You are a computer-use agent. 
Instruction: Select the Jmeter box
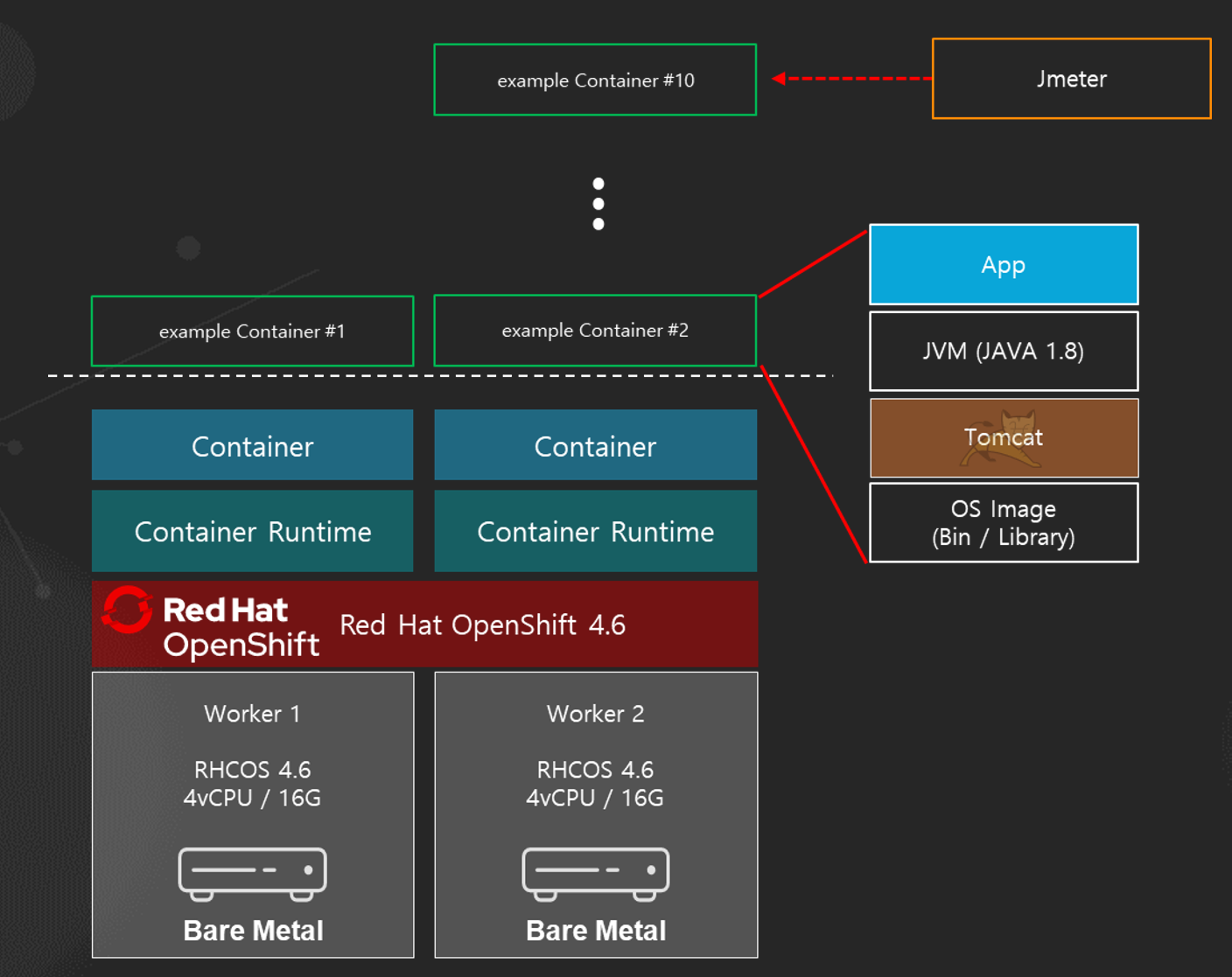click(x=1071, y=79)
